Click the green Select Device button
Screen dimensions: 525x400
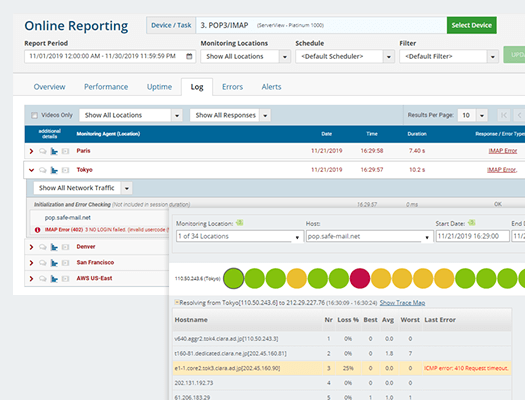pyautogui.click(x=471, y=25)
